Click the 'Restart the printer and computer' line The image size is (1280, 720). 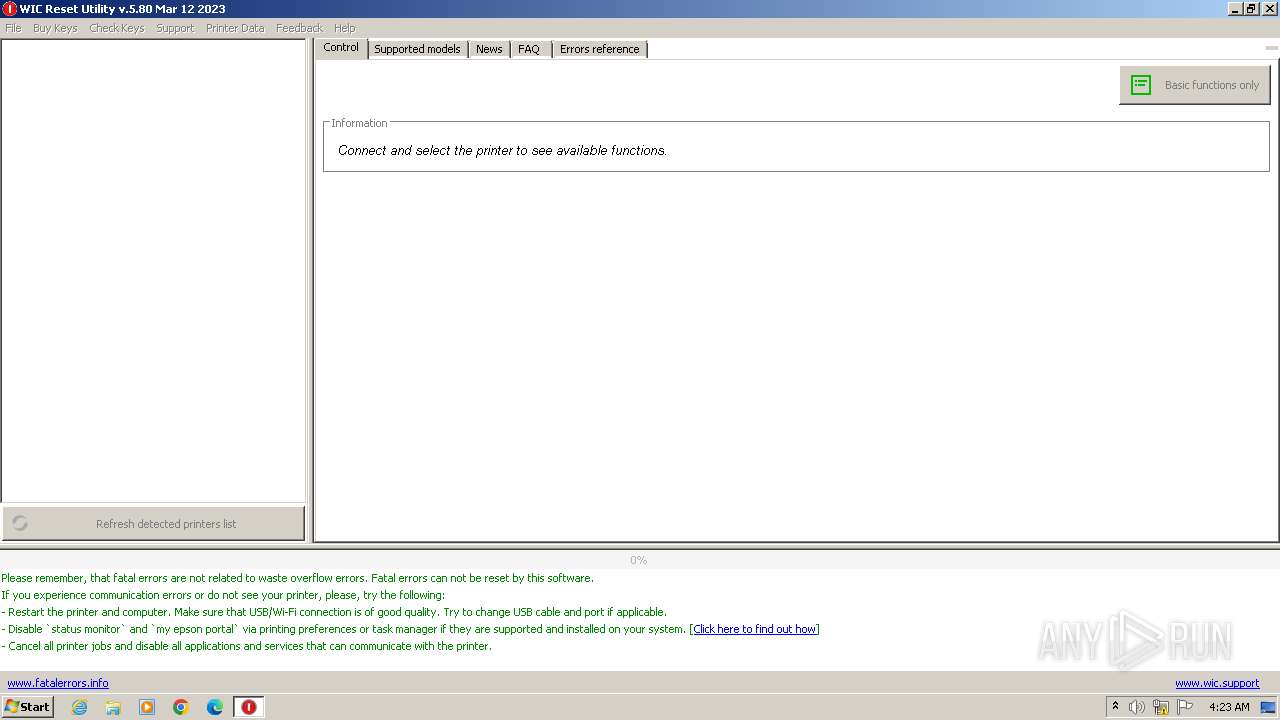(x=334, y=612)
